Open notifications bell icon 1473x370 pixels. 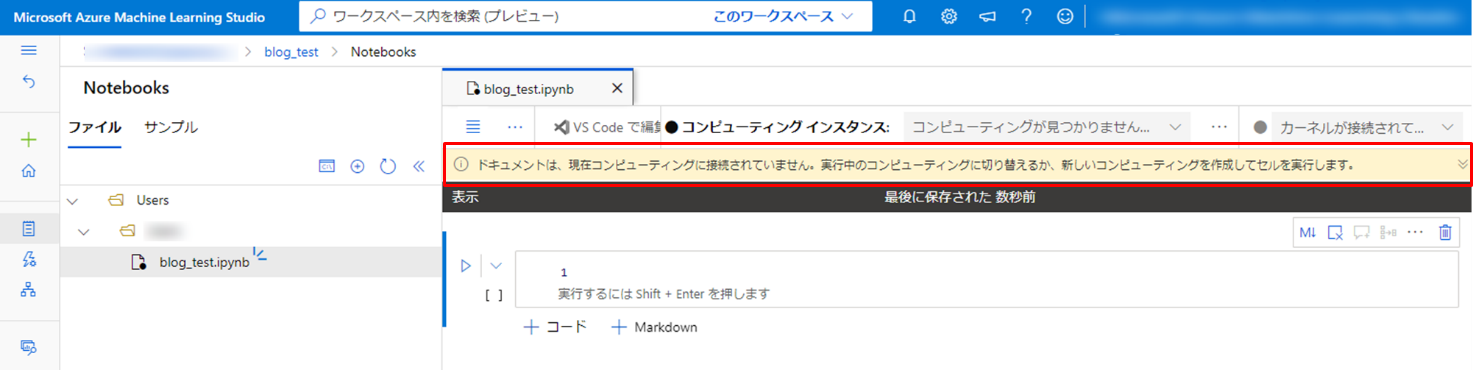(910, 16)
